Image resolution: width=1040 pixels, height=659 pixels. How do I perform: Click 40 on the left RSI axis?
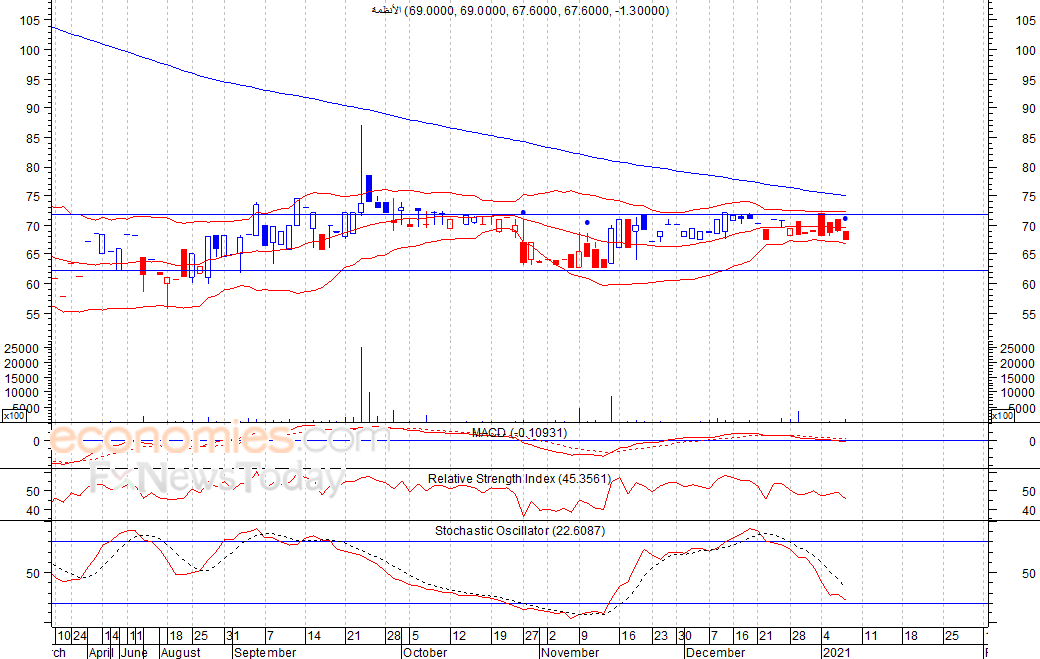(x=33, y=510)
